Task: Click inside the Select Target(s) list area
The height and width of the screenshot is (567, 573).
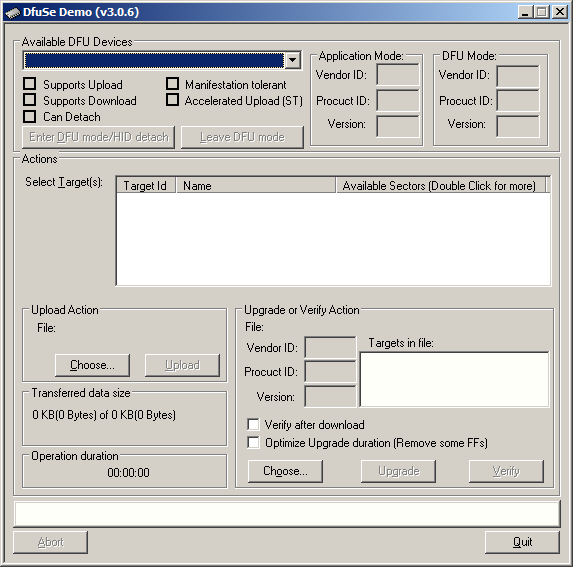Action: (x=333, y=239)
